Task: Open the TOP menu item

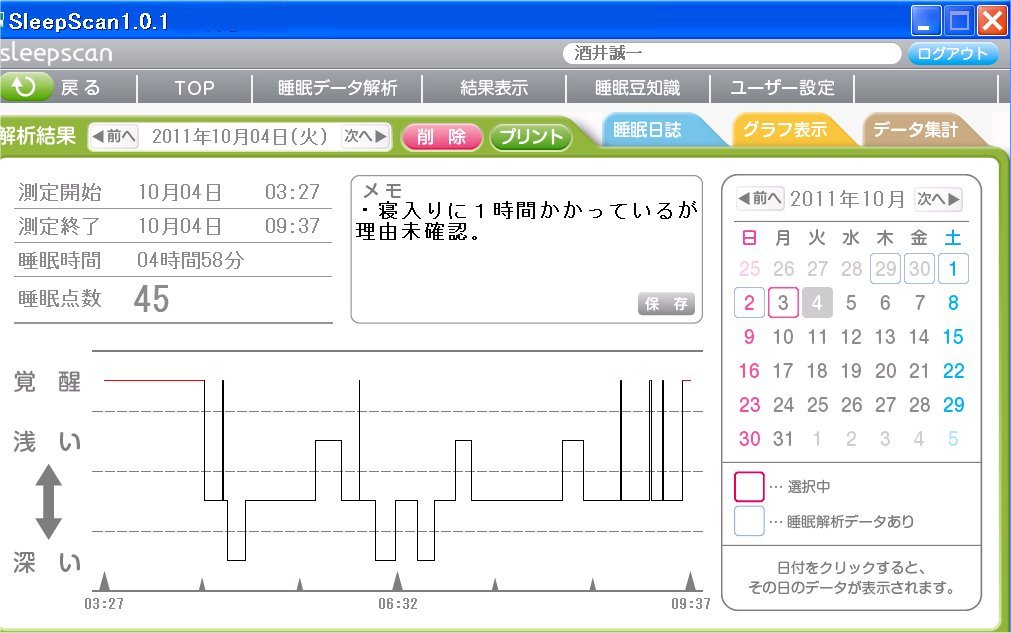Action: [194, 88]
